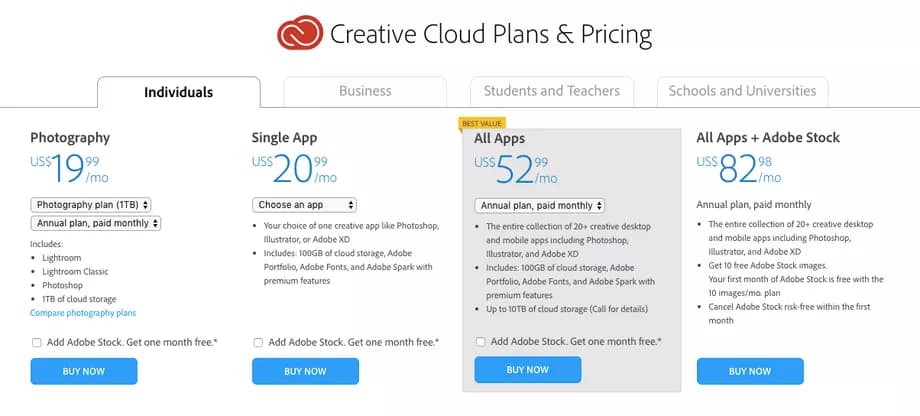Expand the Photography plan (1TB) dropdown
920x416 pixels.
pyautogui.click(x=91, y=205)
